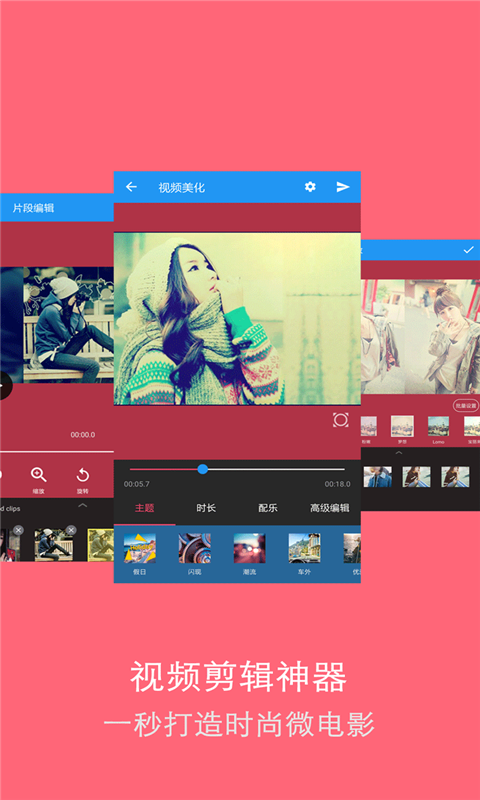Viewport: 480px width, 800px height.
Task: Tap the send paper-plane icon
Action: 343,187
